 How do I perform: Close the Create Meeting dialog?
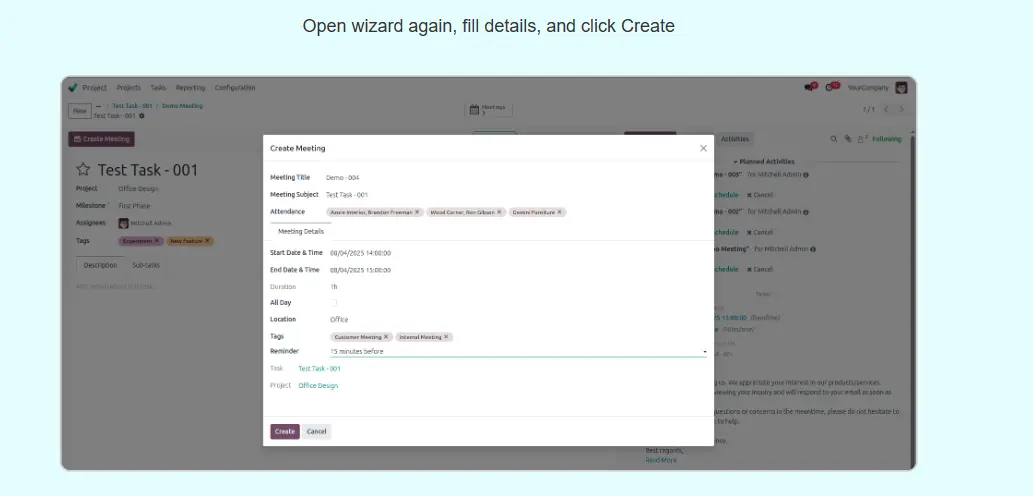click(703, 148)
